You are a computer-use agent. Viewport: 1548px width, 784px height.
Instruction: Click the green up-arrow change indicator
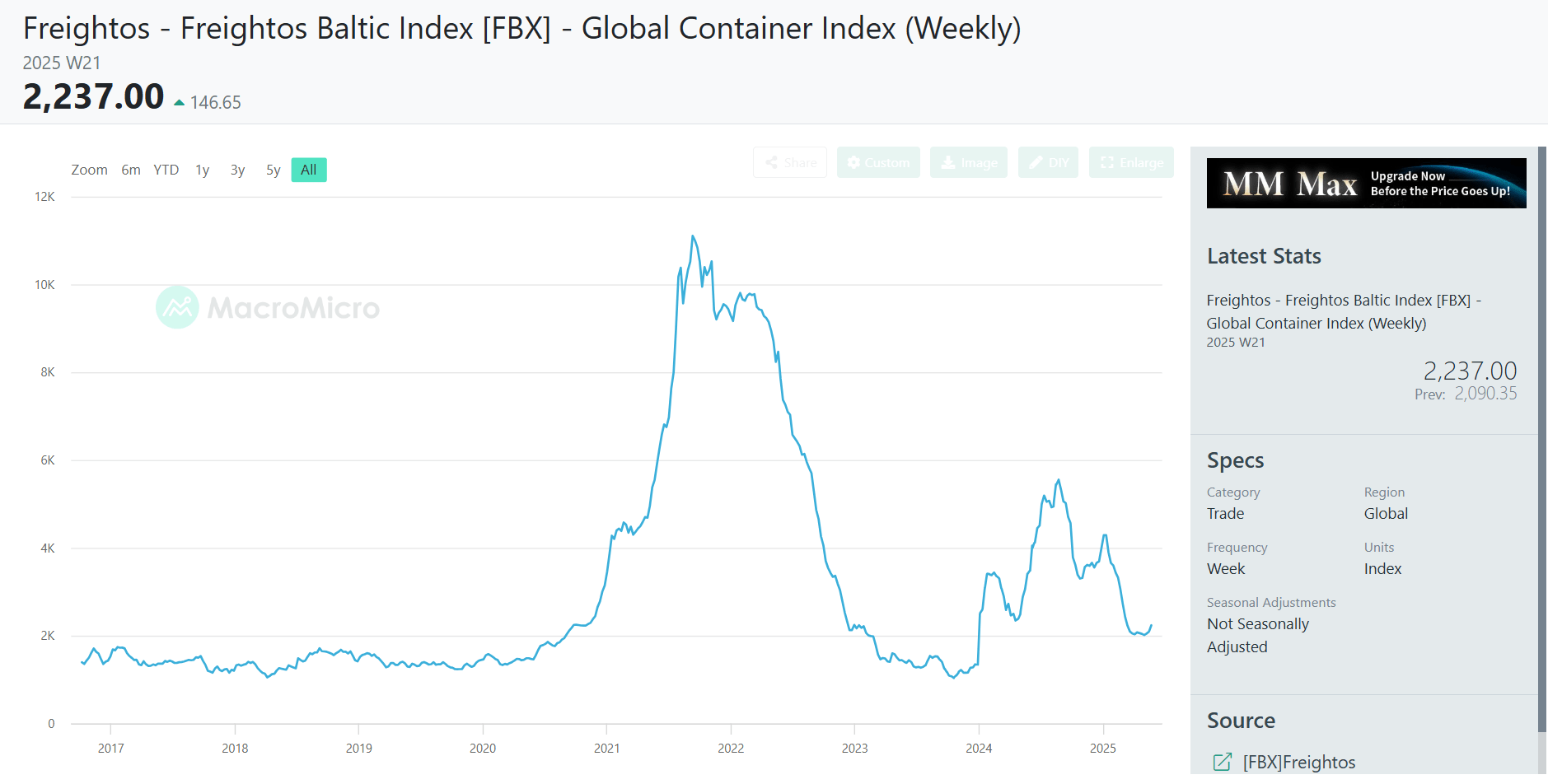(x=178, y=100)
